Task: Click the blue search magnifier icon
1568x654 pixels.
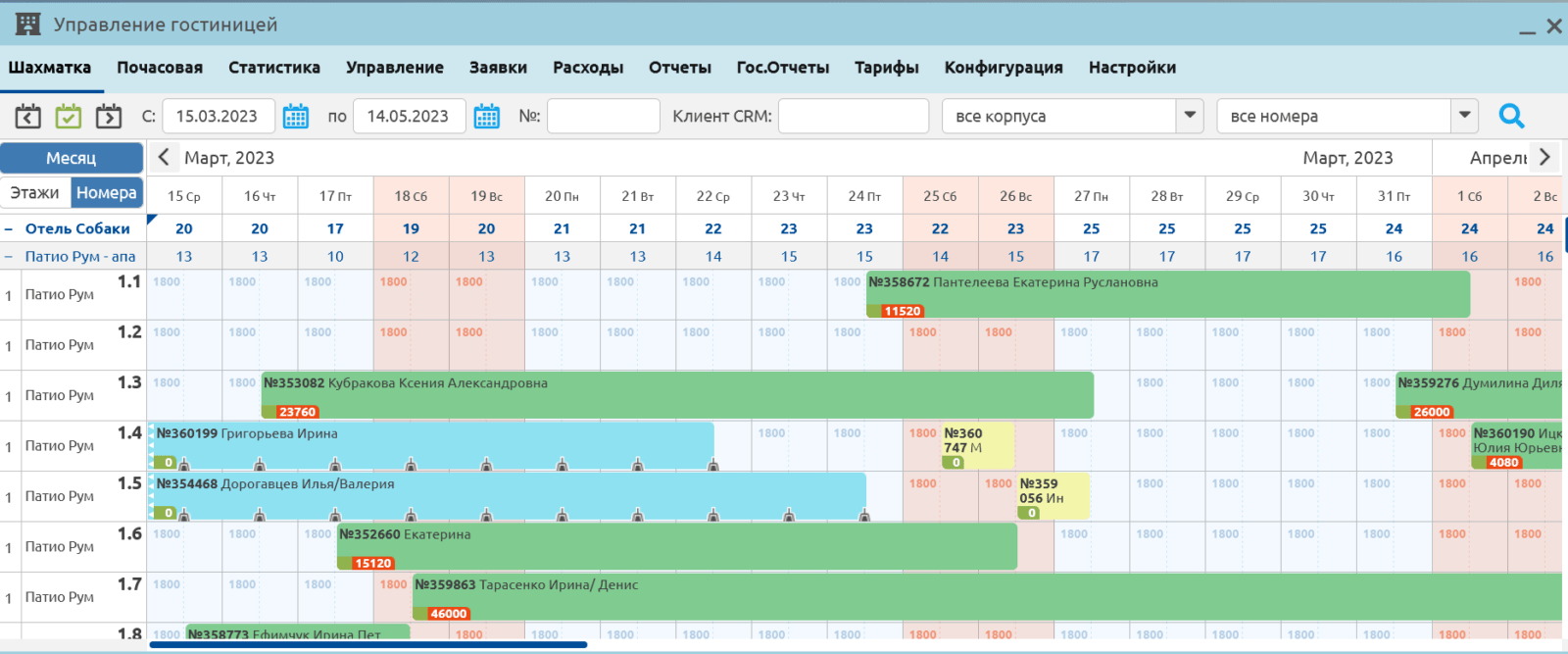Action: (1511, 117)
